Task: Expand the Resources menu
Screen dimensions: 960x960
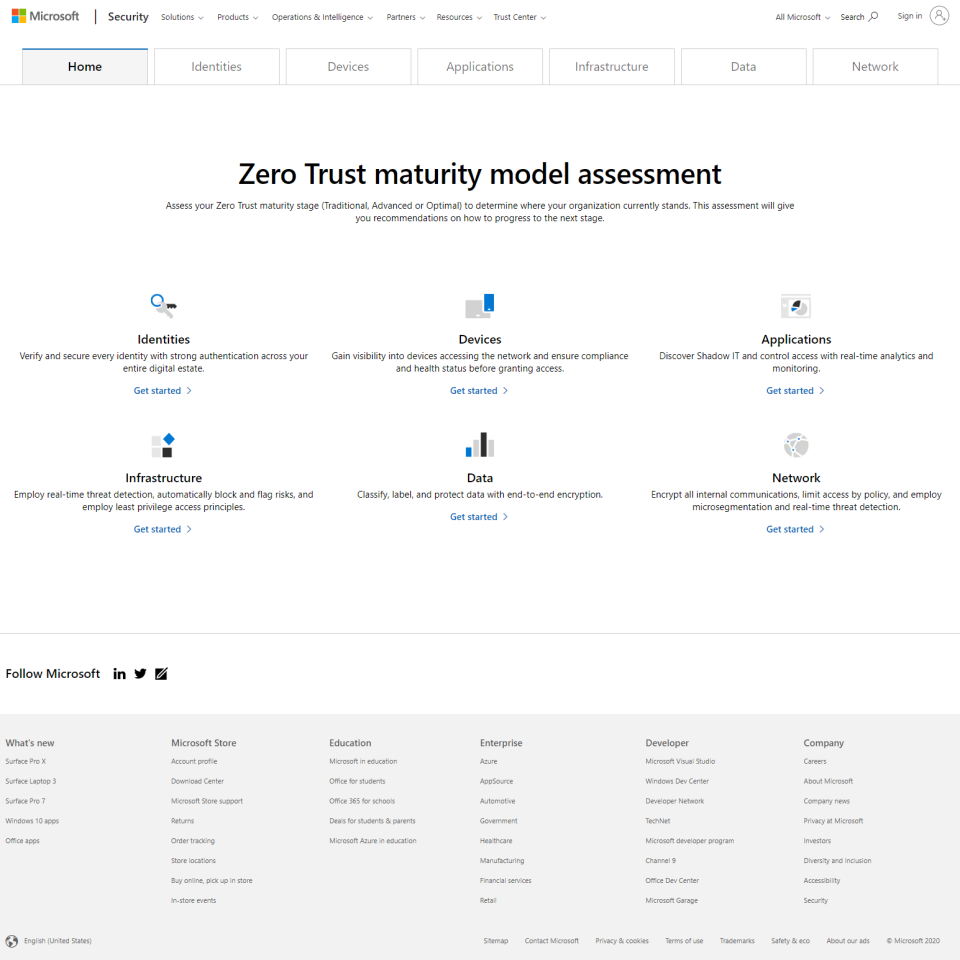Action: coord(459,17)
